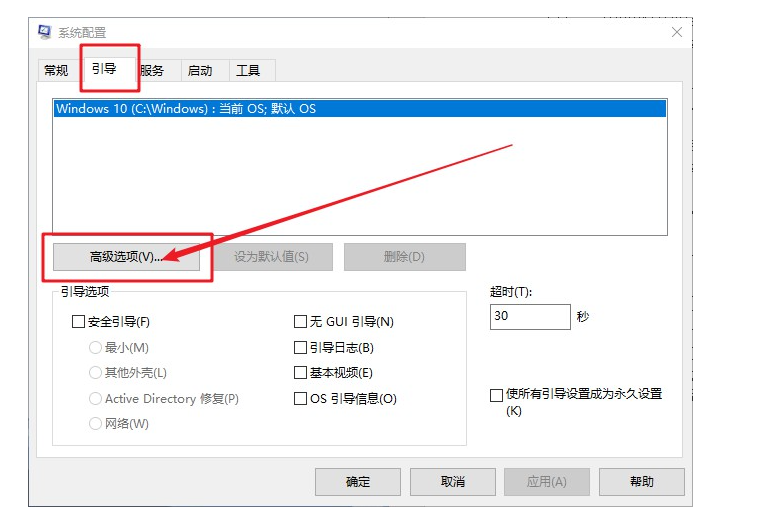Viewport: 761px width, 522px height.
Task: Switch to the 常规 tab
Action: point(56,71)
